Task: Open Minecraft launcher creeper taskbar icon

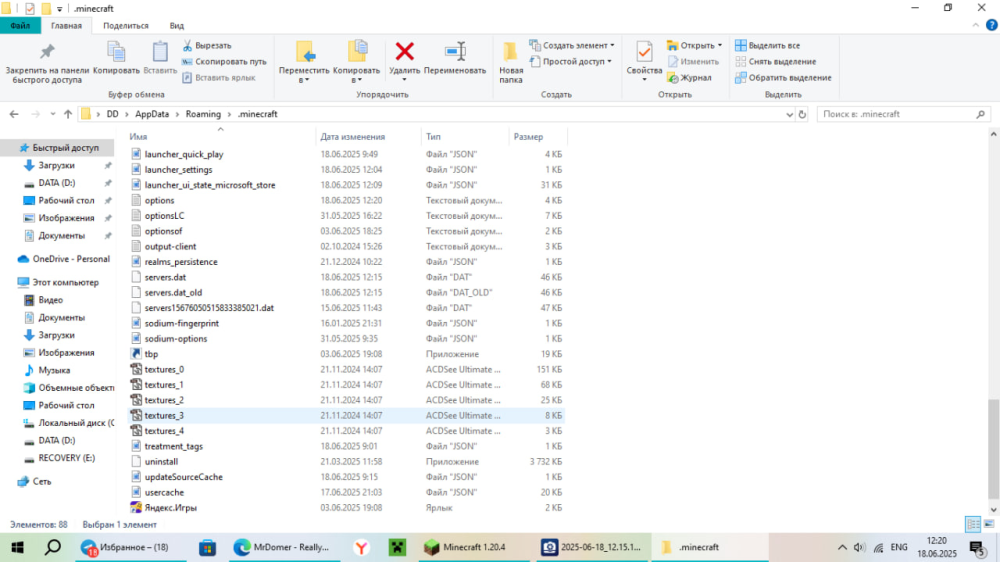Action: tap(397, 547)
